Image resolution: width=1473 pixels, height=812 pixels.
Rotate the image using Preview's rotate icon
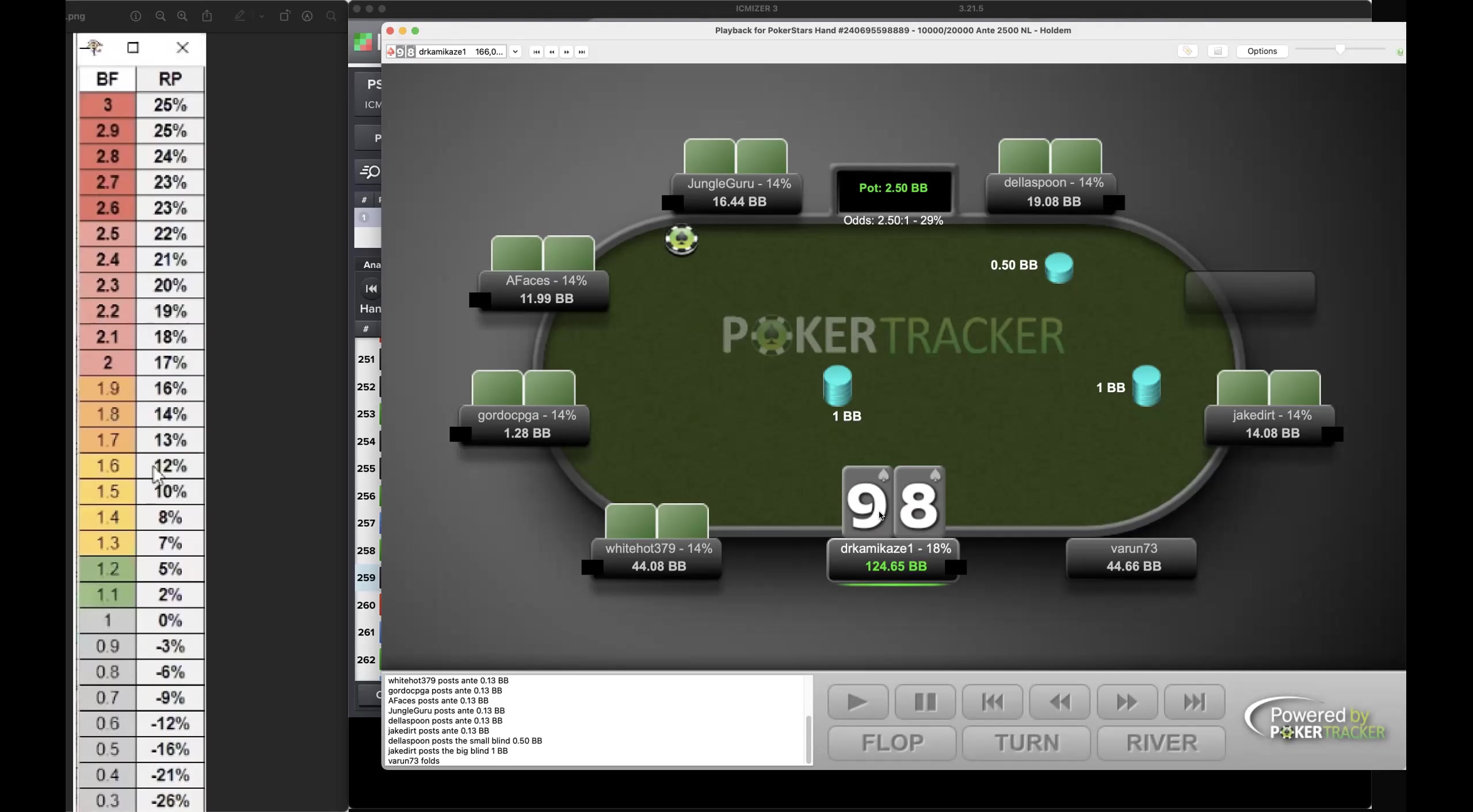point(284,16)
